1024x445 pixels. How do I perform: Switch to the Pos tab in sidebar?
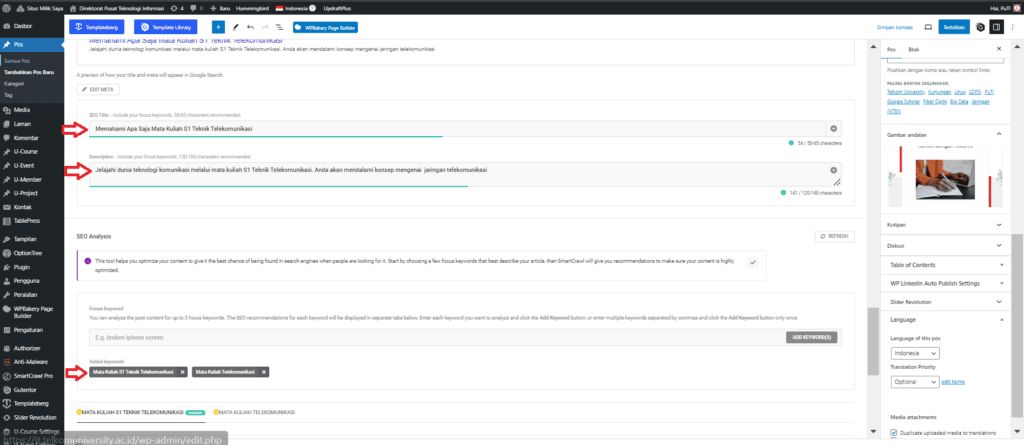click(891, 50)
